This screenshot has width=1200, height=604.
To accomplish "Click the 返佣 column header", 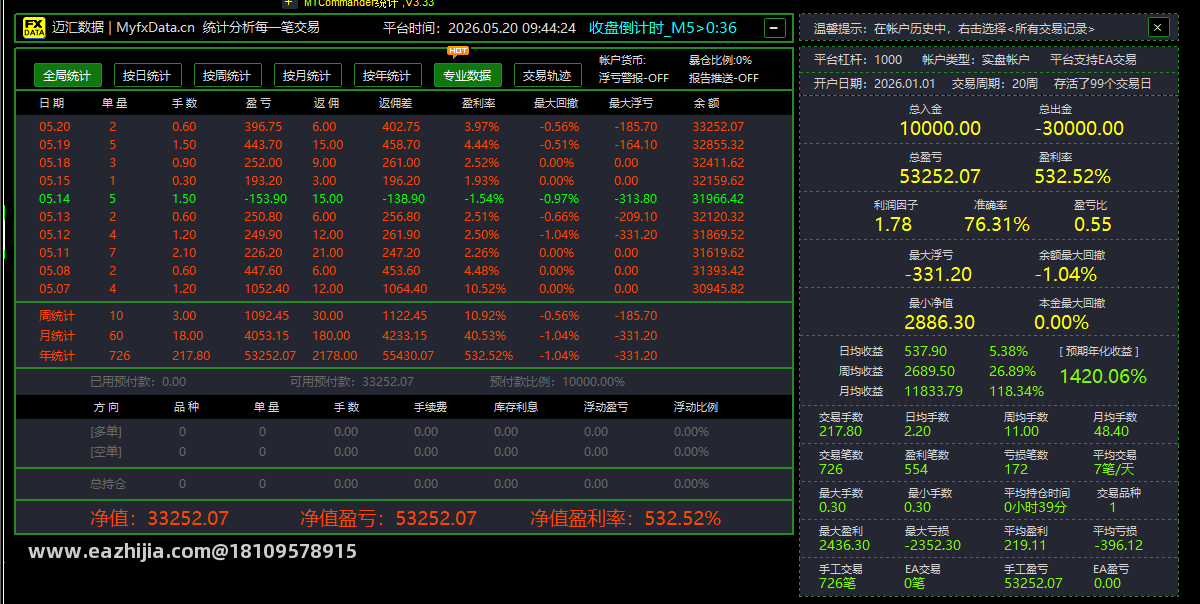I will coord(326,103).
